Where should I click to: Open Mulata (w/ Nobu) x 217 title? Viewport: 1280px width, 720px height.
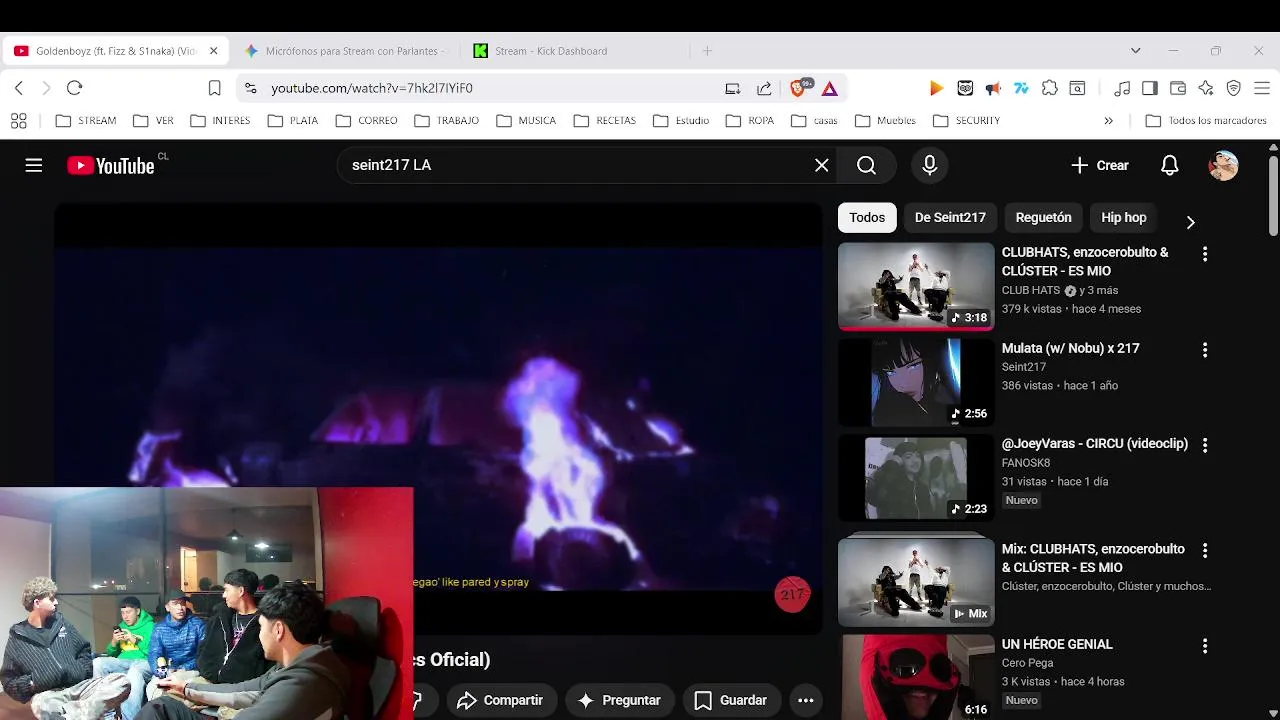coord(1071,348)
